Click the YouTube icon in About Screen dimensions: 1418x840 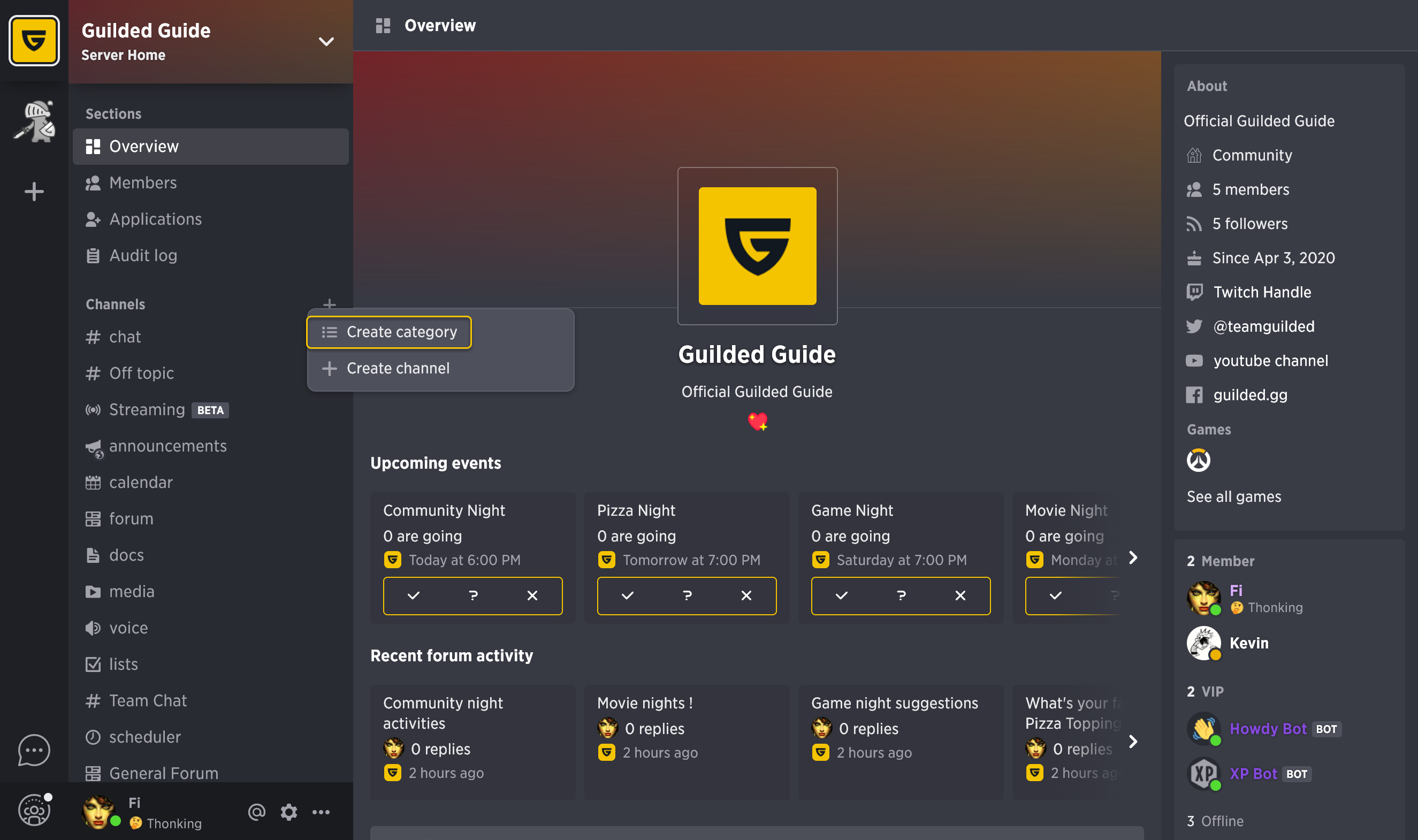coord(1194,361)
